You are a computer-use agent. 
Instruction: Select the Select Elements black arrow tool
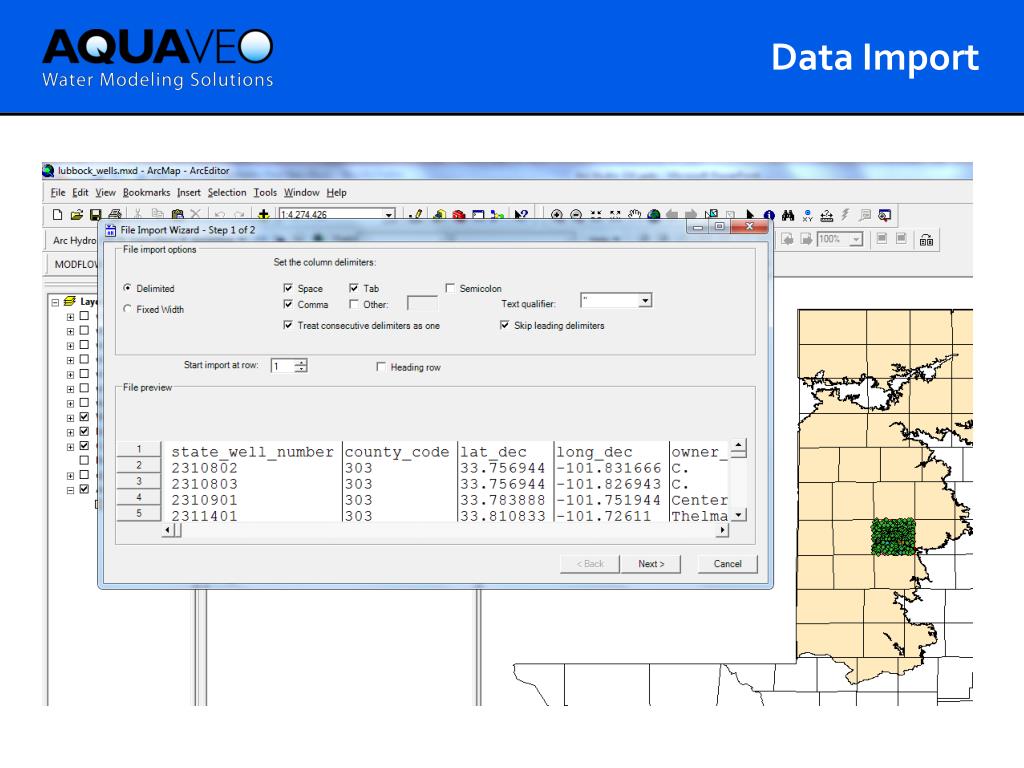pos(750,214)
